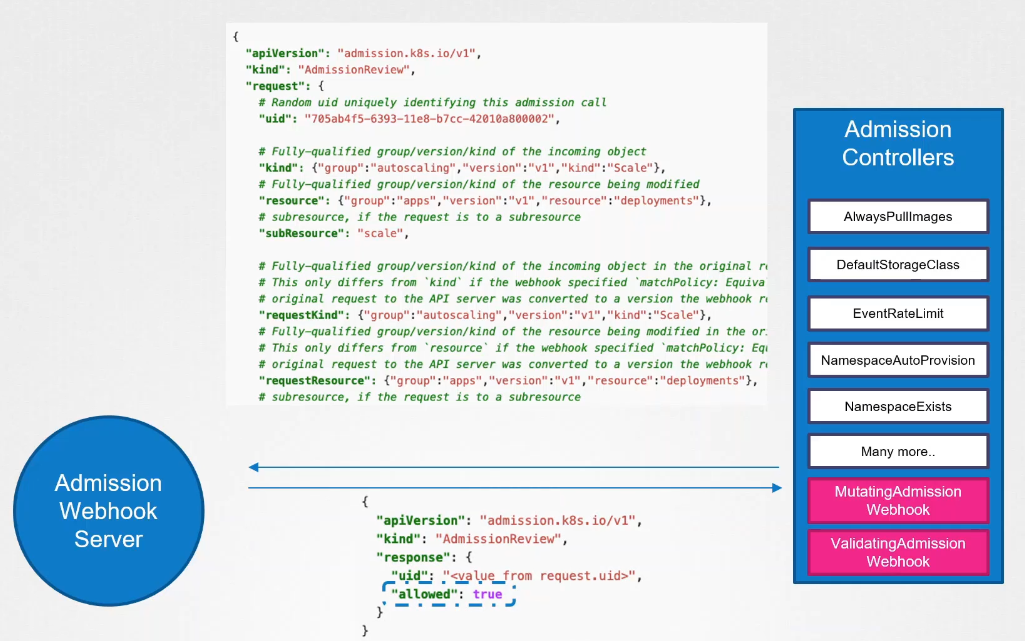Open the Many more.. controller entry
This screenshot has height=641, width=1025.
(x=897, y=451)
